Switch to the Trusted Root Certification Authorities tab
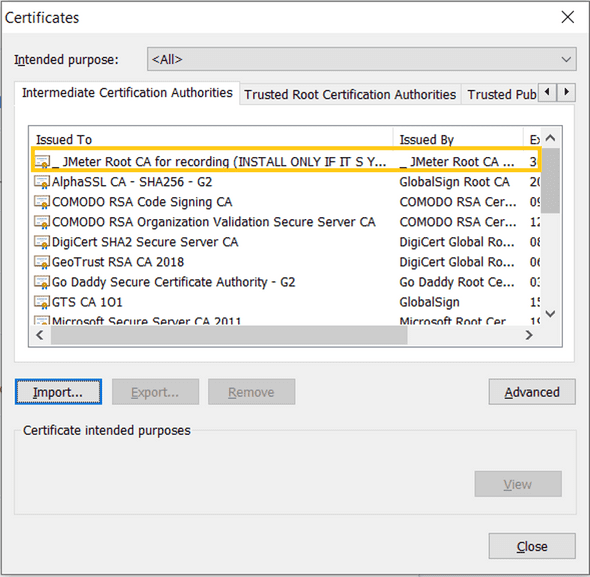The height and width of the screenshot is (577, 590). click(350, 94)
